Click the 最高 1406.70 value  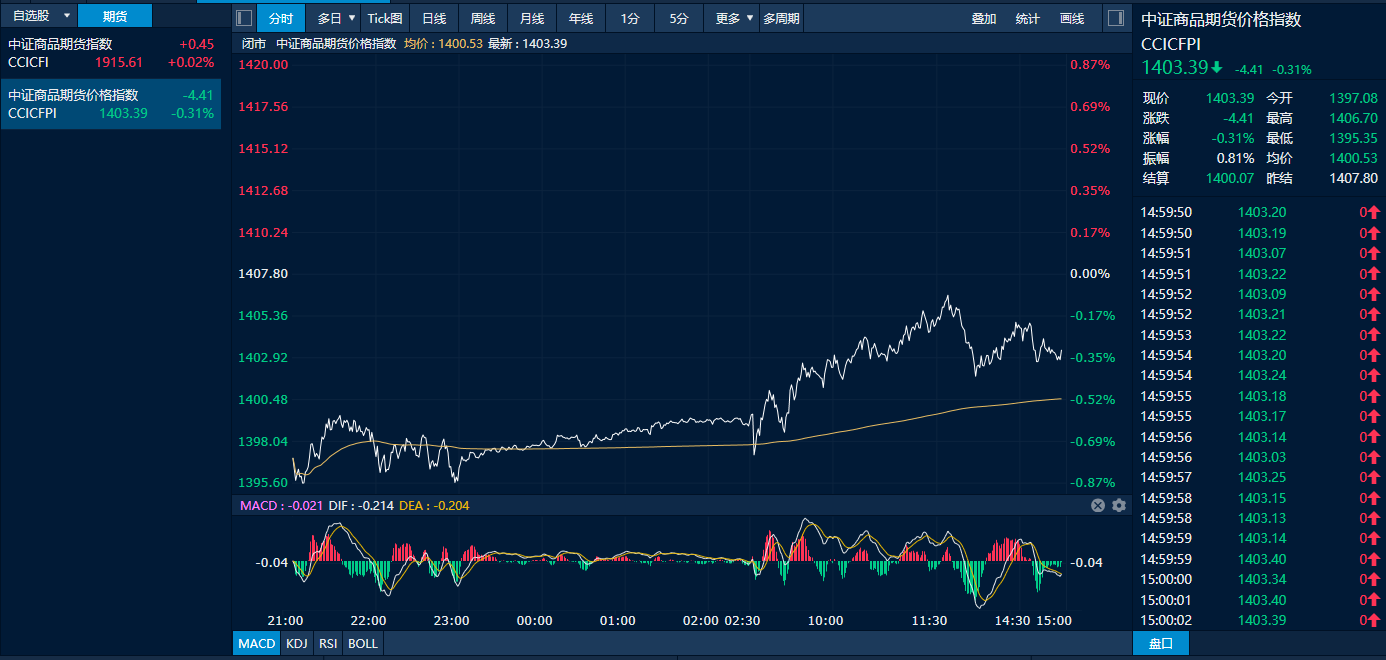[x=1353, y=118]
